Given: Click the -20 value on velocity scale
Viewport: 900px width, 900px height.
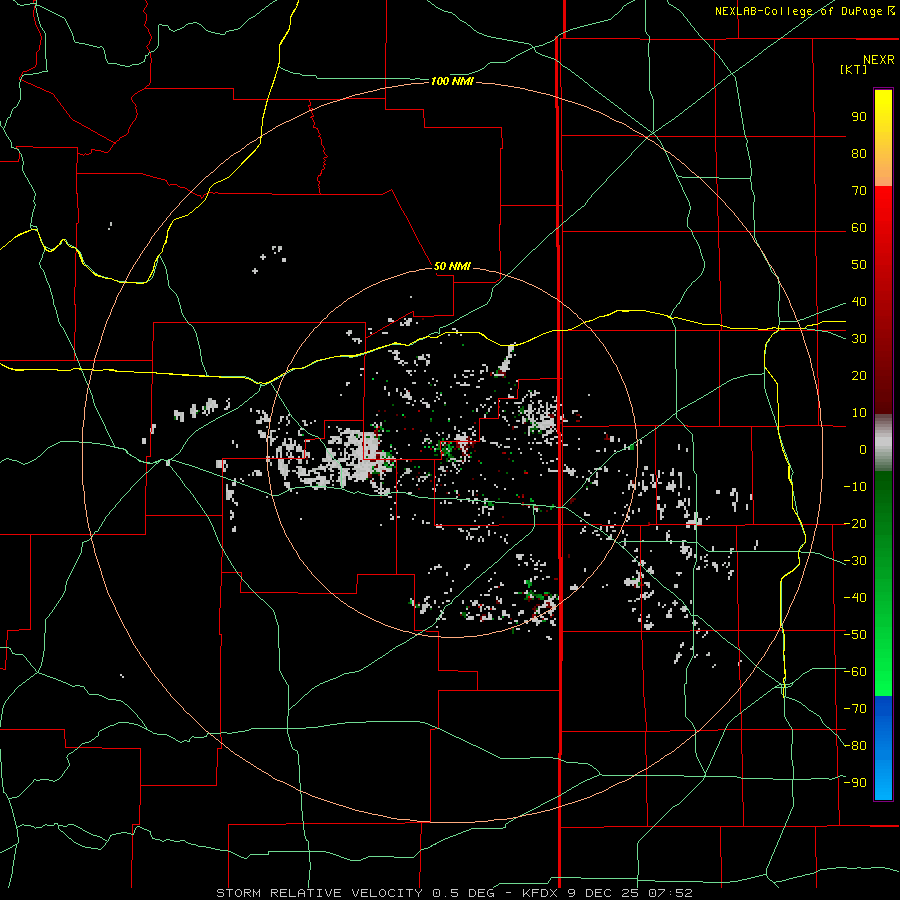Looking at the screenshot, I should click(855, 523).
